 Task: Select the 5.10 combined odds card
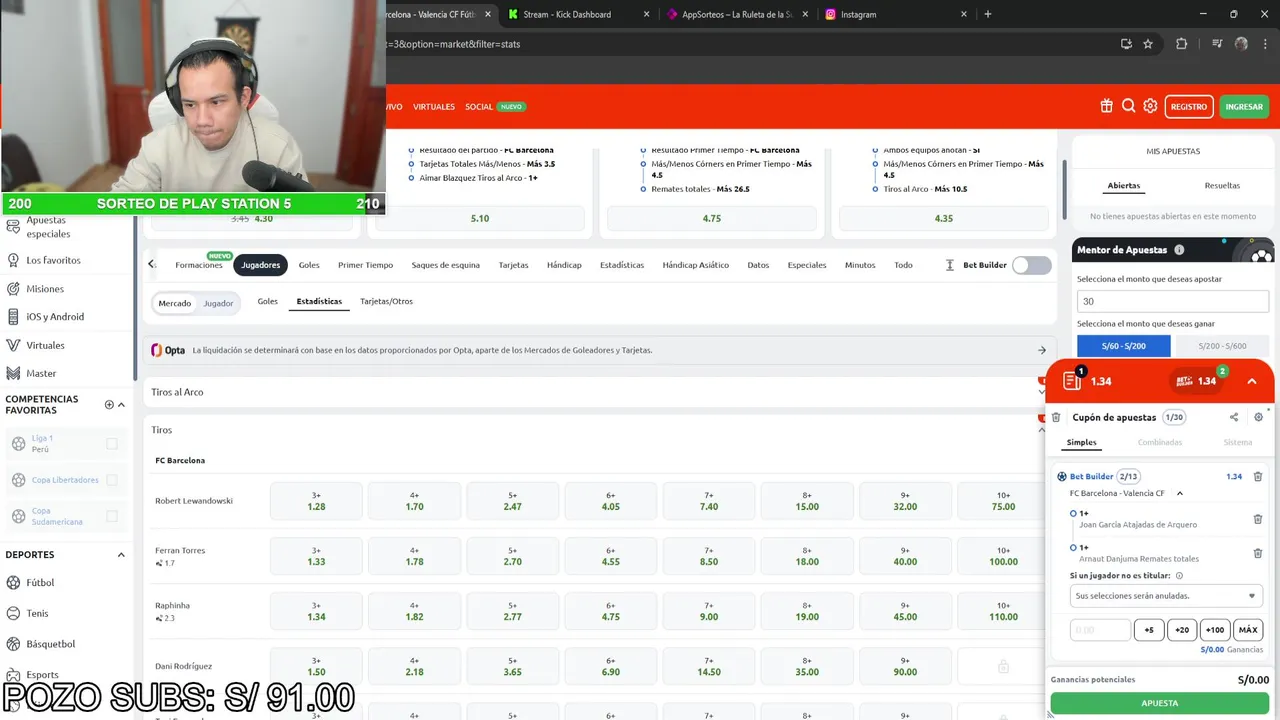[x=480, y=218]
